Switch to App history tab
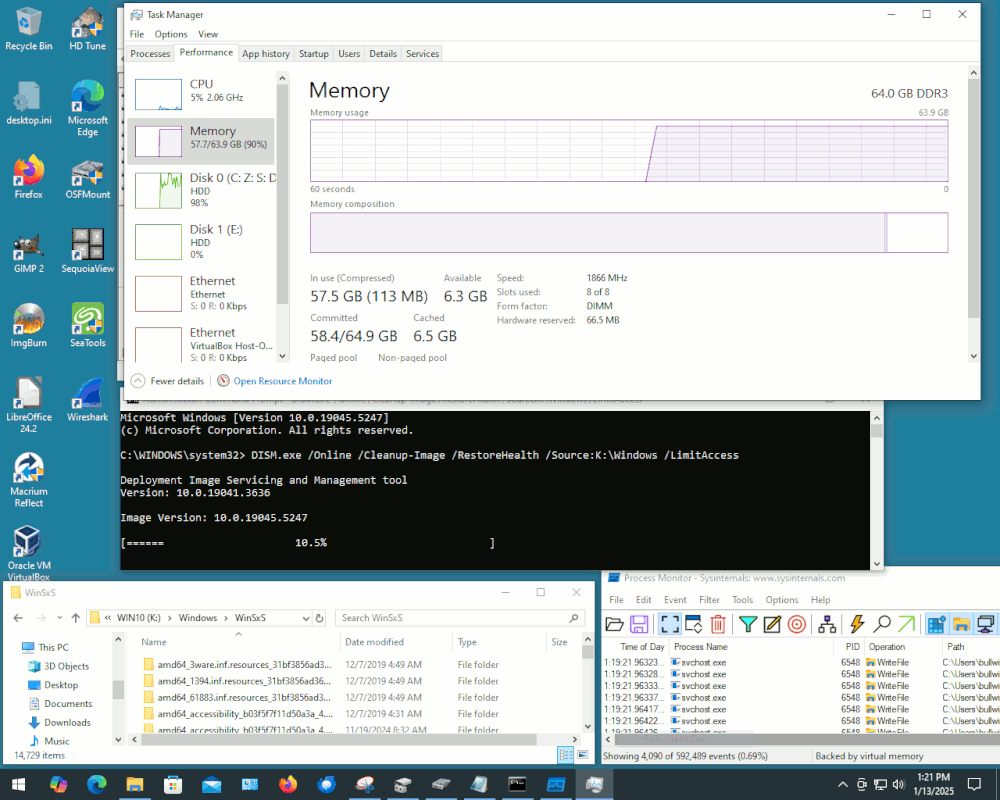This screenshot has height=800, width=1000. point(266,54)
